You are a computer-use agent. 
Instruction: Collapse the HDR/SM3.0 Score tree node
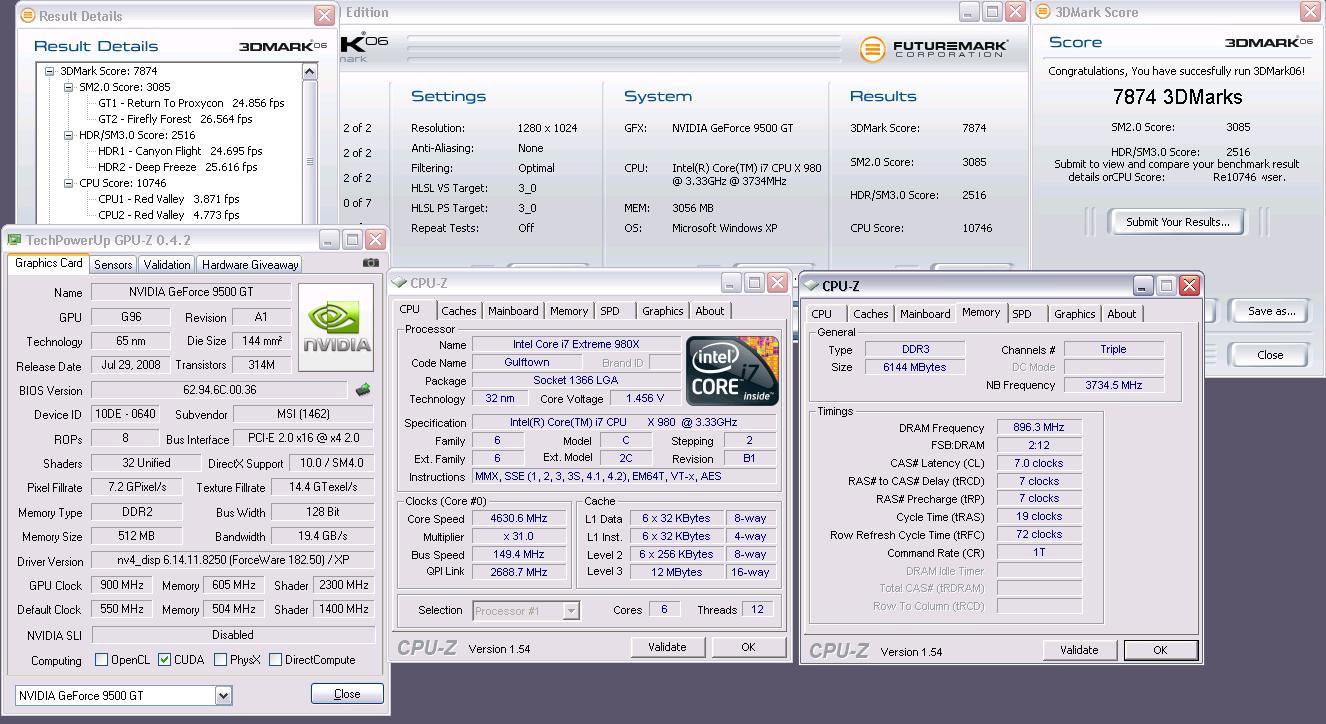click(68, 135)
